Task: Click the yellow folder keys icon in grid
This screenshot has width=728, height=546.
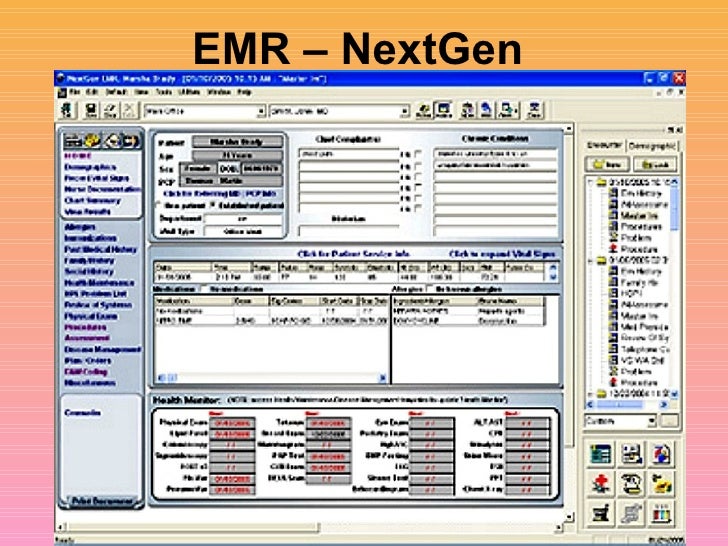Action: click(661, 484)
